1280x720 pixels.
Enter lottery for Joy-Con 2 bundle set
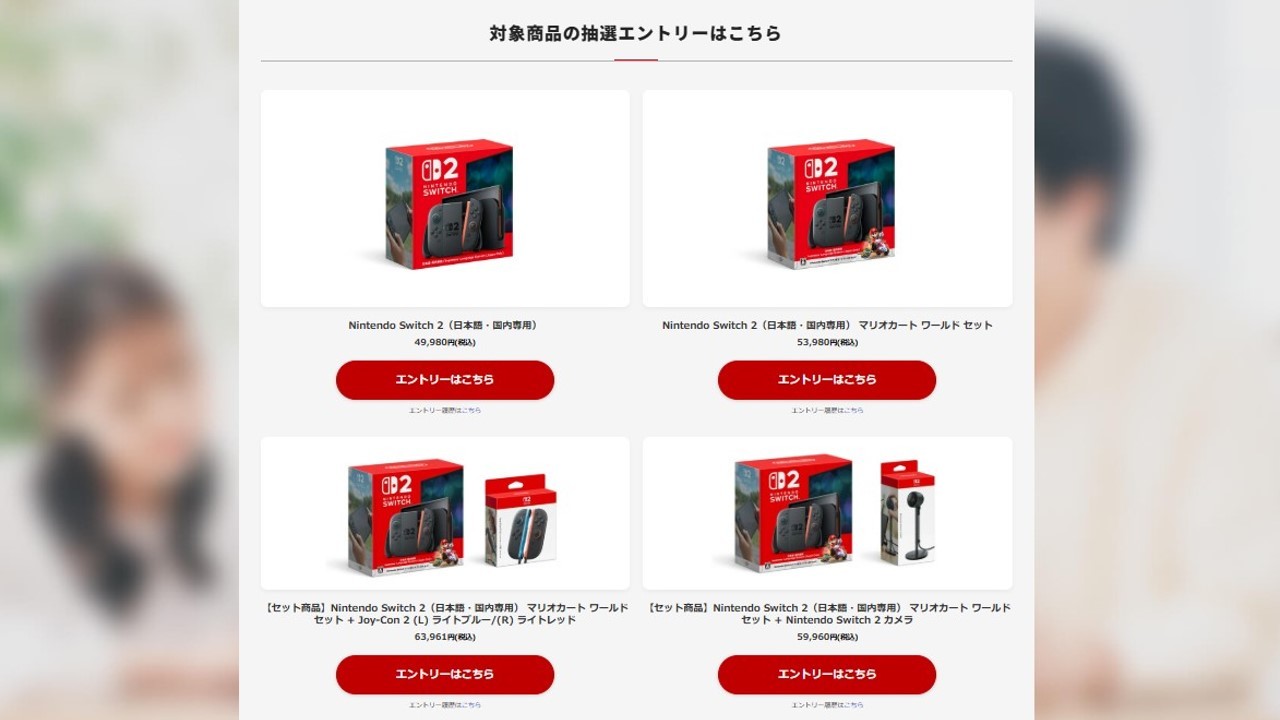coord(445,674)
